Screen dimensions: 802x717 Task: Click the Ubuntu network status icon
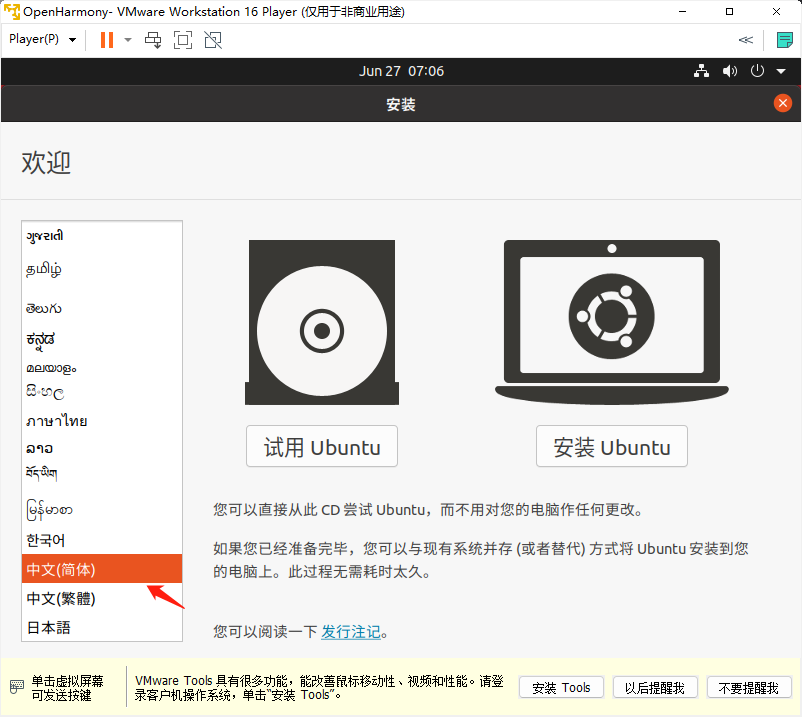tap(701, 72)
